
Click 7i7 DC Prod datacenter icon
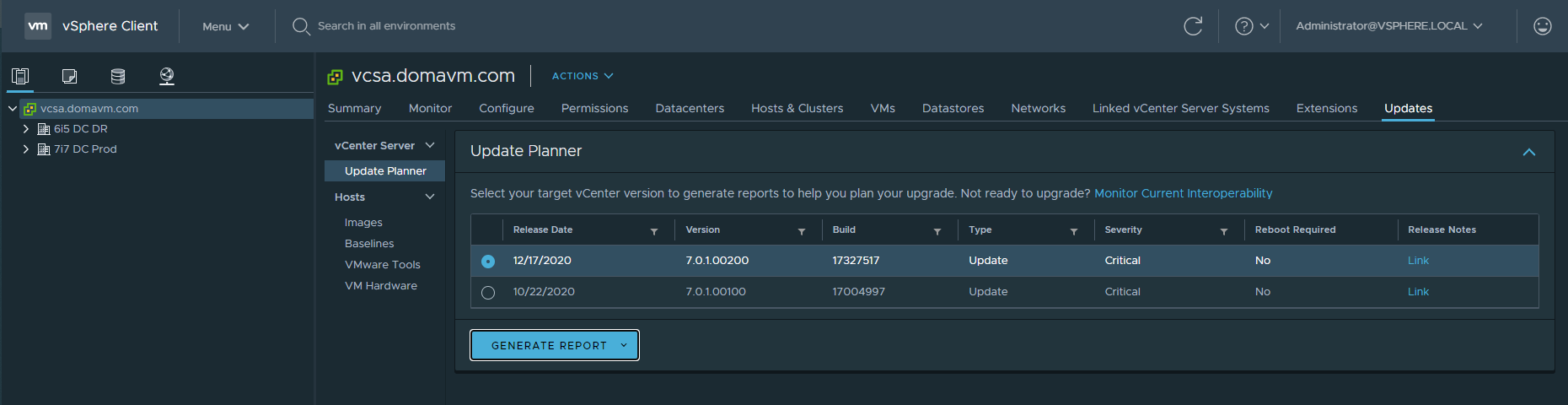[x=44, y=149]
